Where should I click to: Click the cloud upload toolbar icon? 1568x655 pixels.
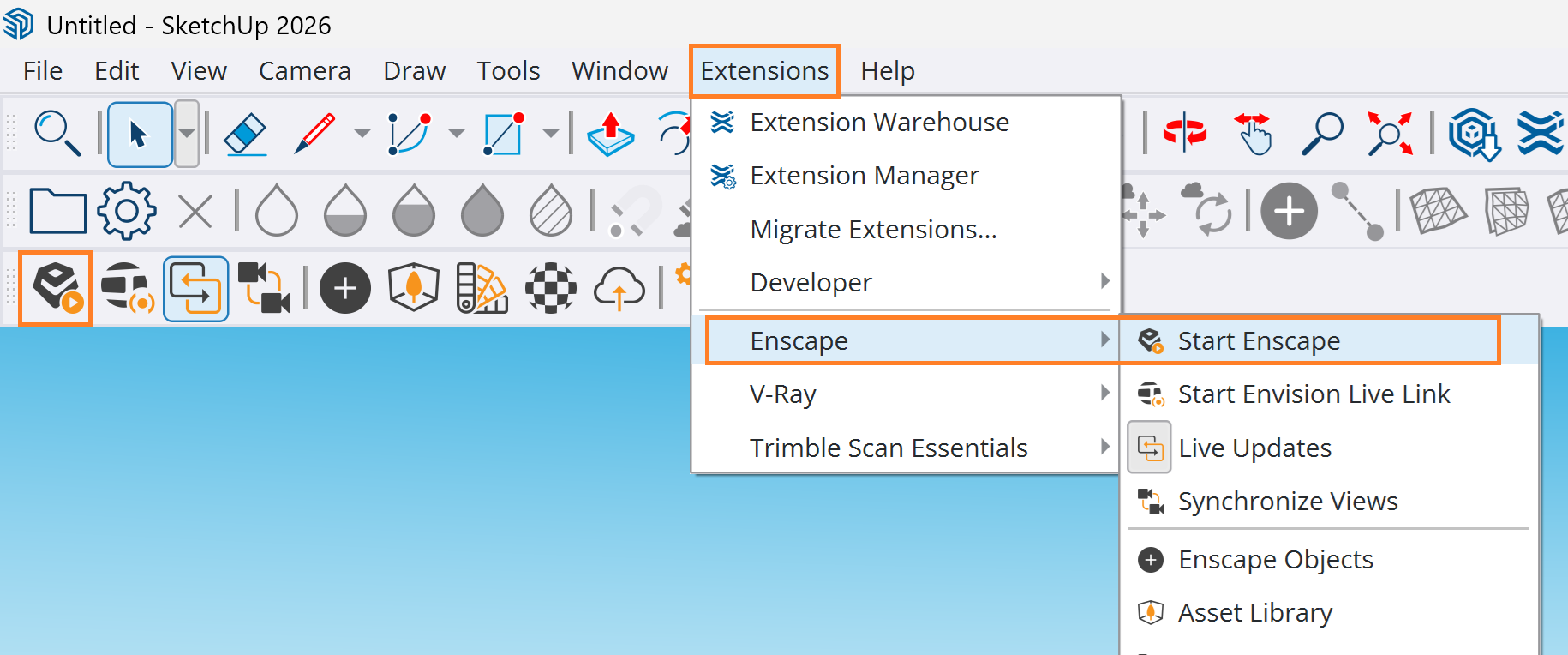619,288
